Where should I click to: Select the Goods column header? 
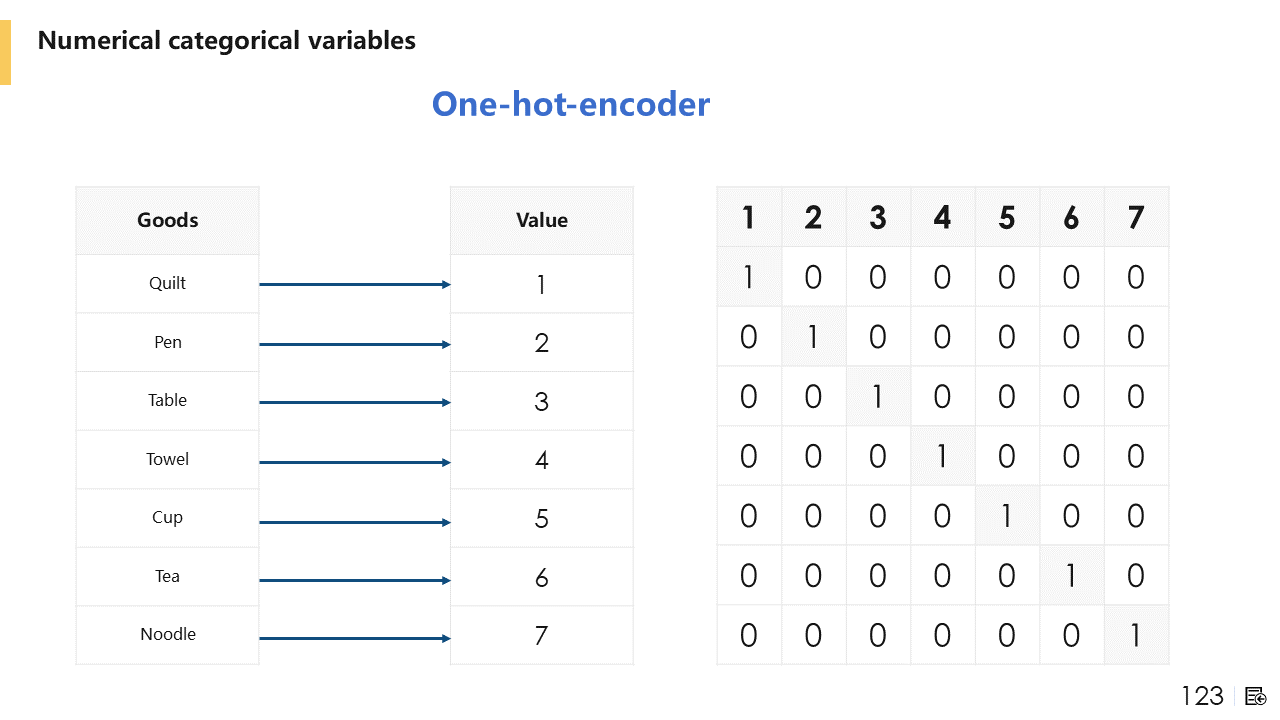(168, 220)
